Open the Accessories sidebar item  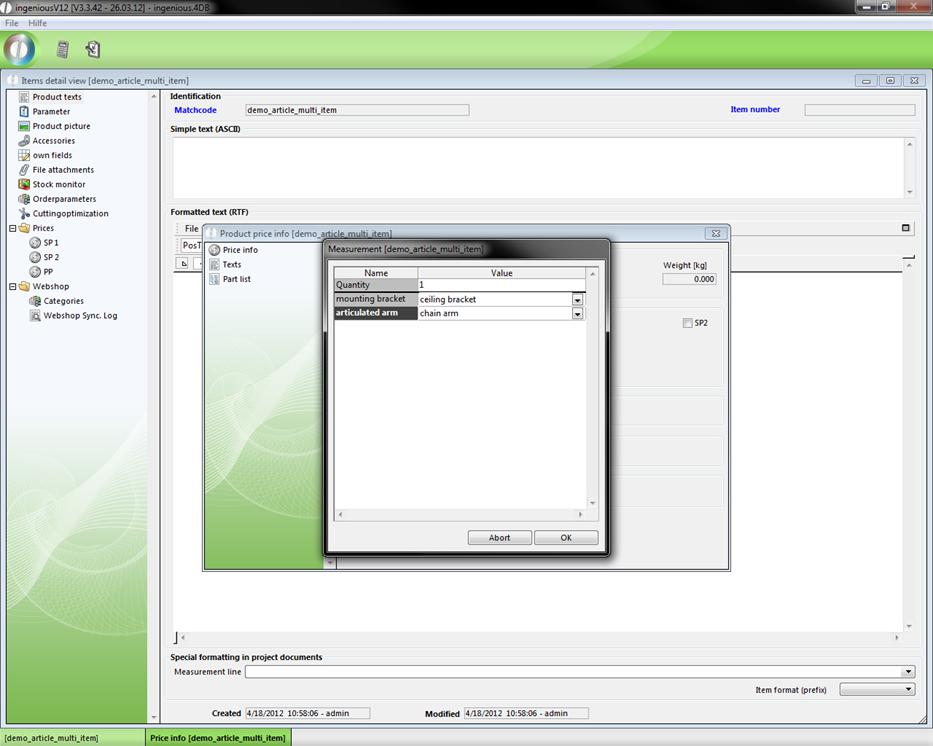53,141
